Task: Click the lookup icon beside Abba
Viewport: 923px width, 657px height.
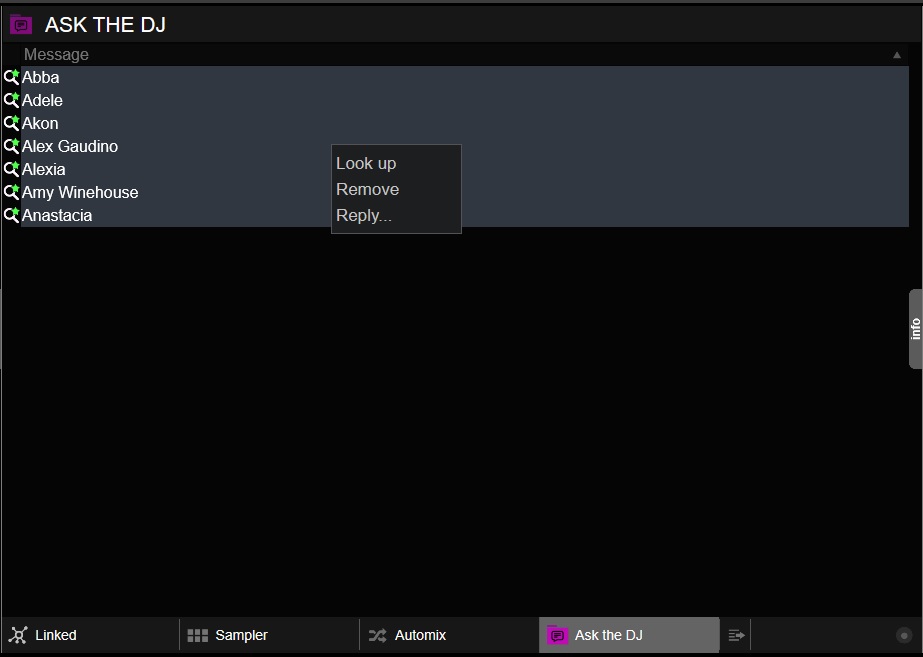Action: (x=11, y=77)
